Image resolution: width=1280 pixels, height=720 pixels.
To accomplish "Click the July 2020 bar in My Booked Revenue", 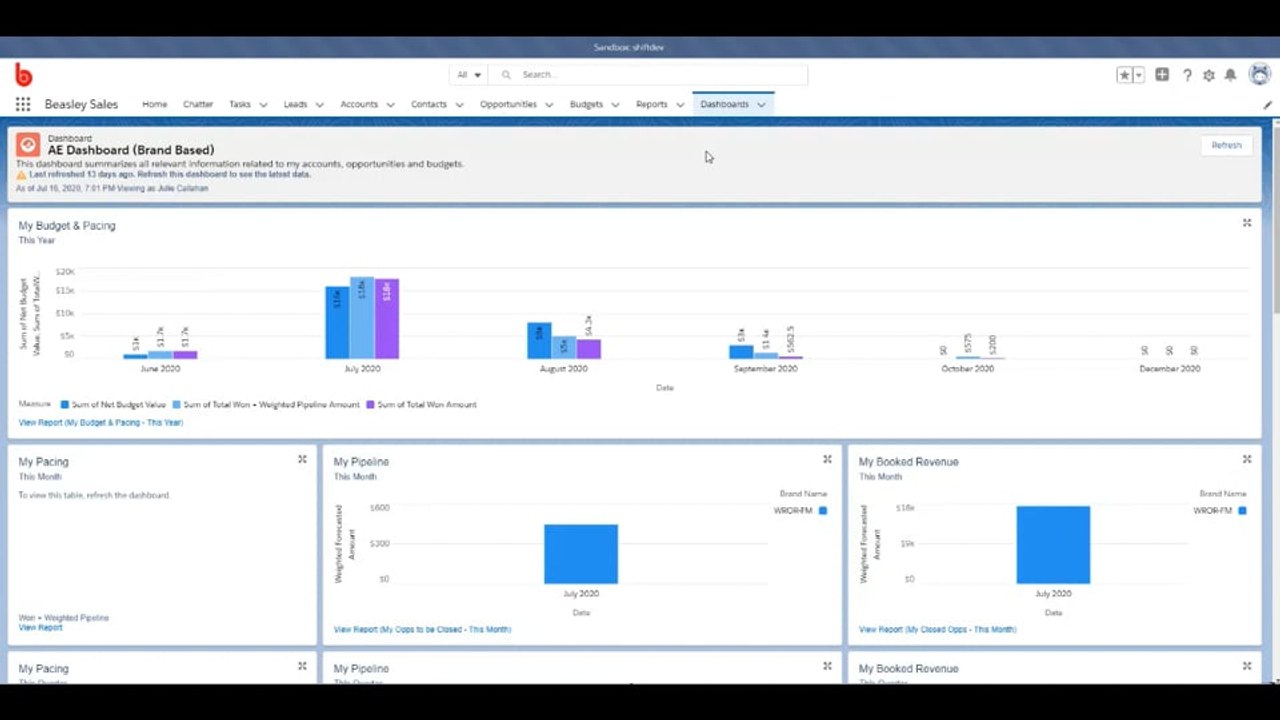I will (x=1053, y=545).
